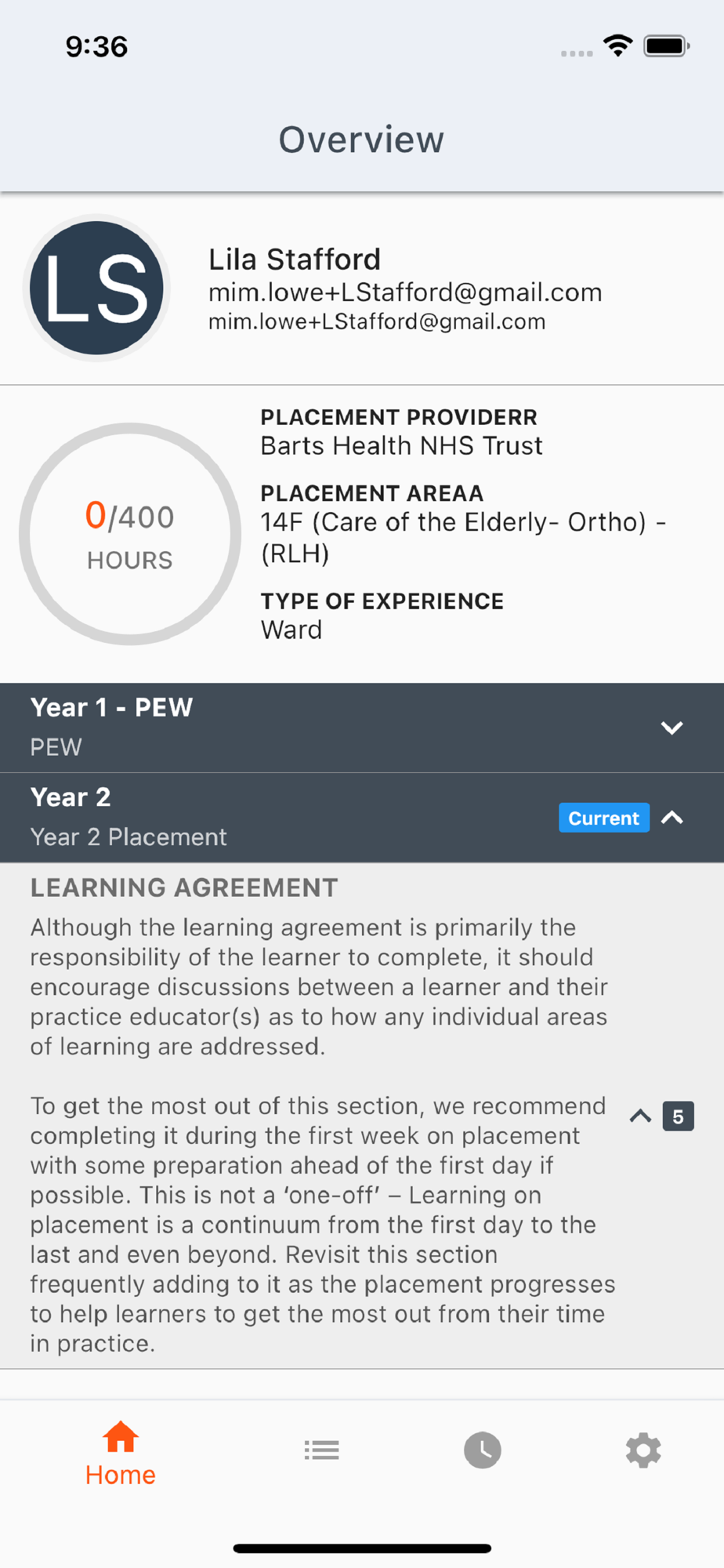Open the list view tab icon
The width and height of the screenshot is (724, 1568).
click(x=321, y=1450)
